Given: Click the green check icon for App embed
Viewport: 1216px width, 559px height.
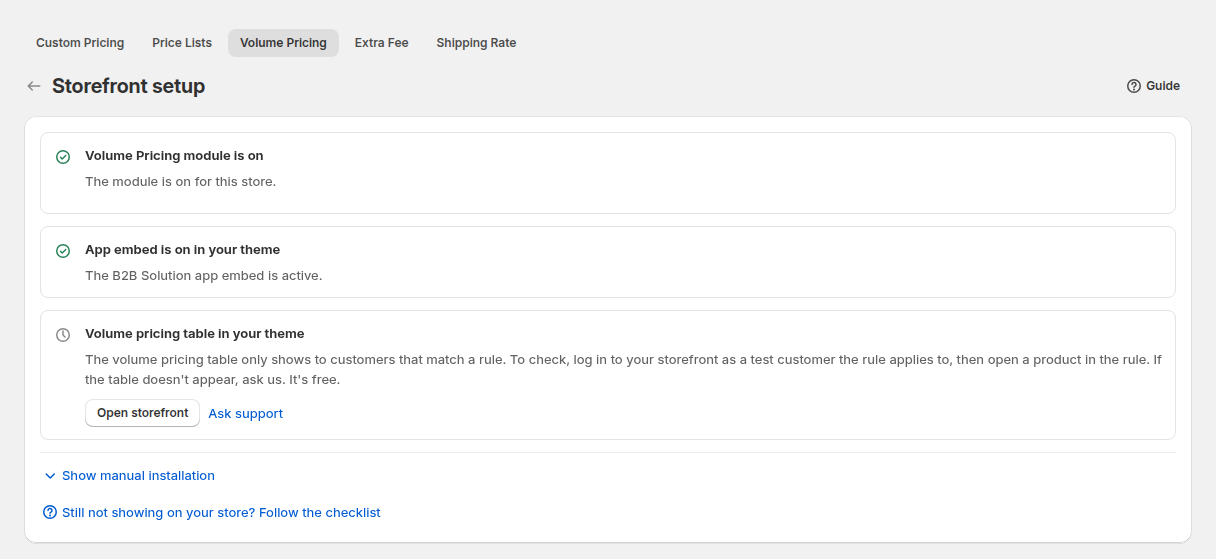Looking at the screenshot, I should tap(63, 251).
